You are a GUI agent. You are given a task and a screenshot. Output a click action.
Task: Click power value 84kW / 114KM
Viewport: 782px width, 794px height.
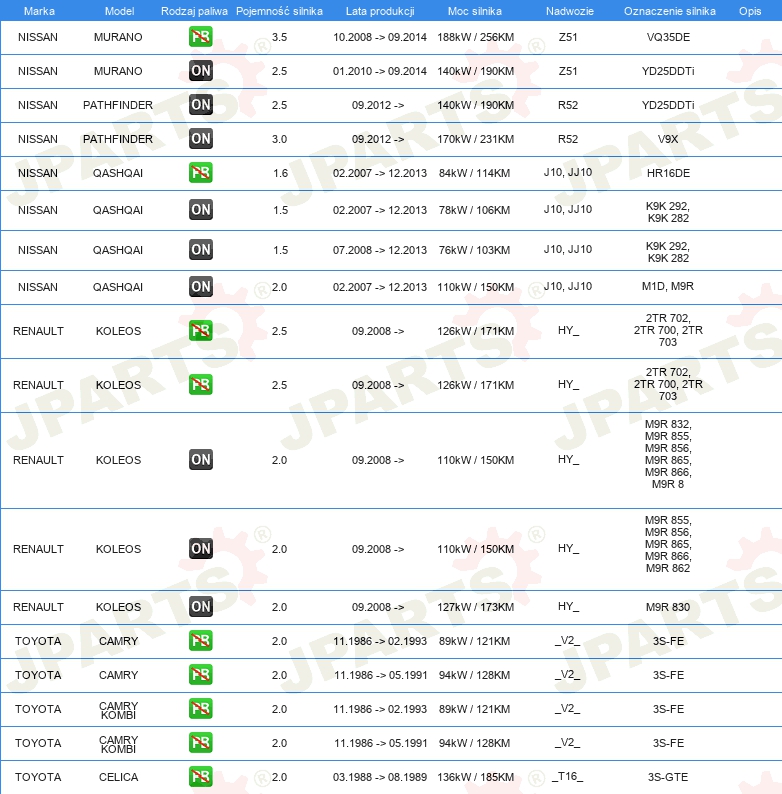click(475, 173)
